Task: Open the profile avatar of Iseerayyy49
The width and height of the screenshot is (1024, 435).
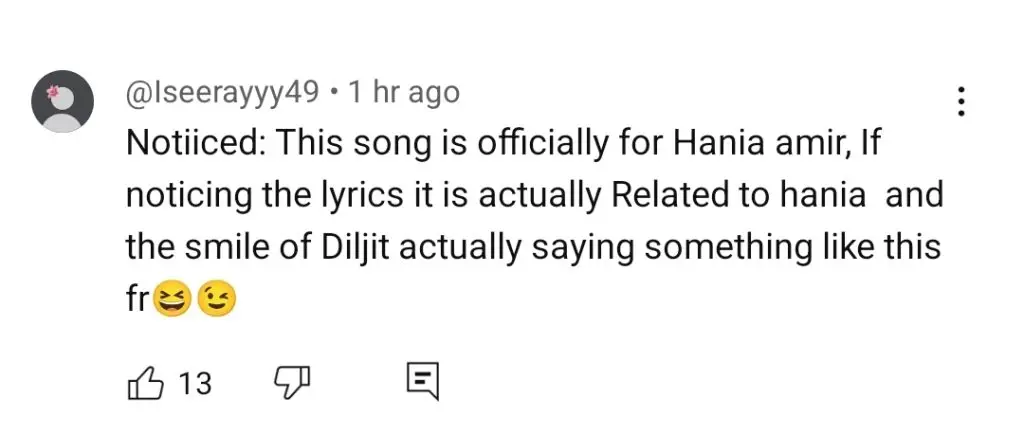Action: coord(63,101)
